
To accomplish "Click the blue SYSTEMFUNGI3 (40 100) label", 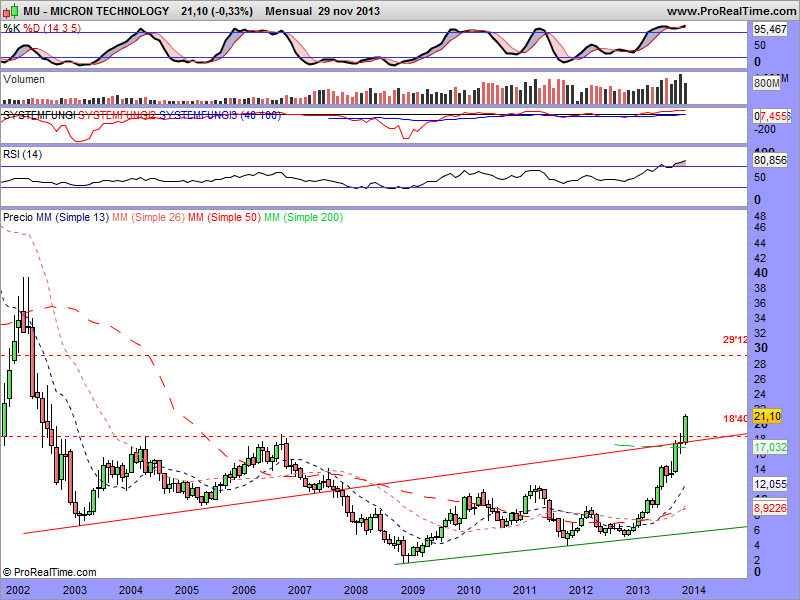I will [220, 115].
